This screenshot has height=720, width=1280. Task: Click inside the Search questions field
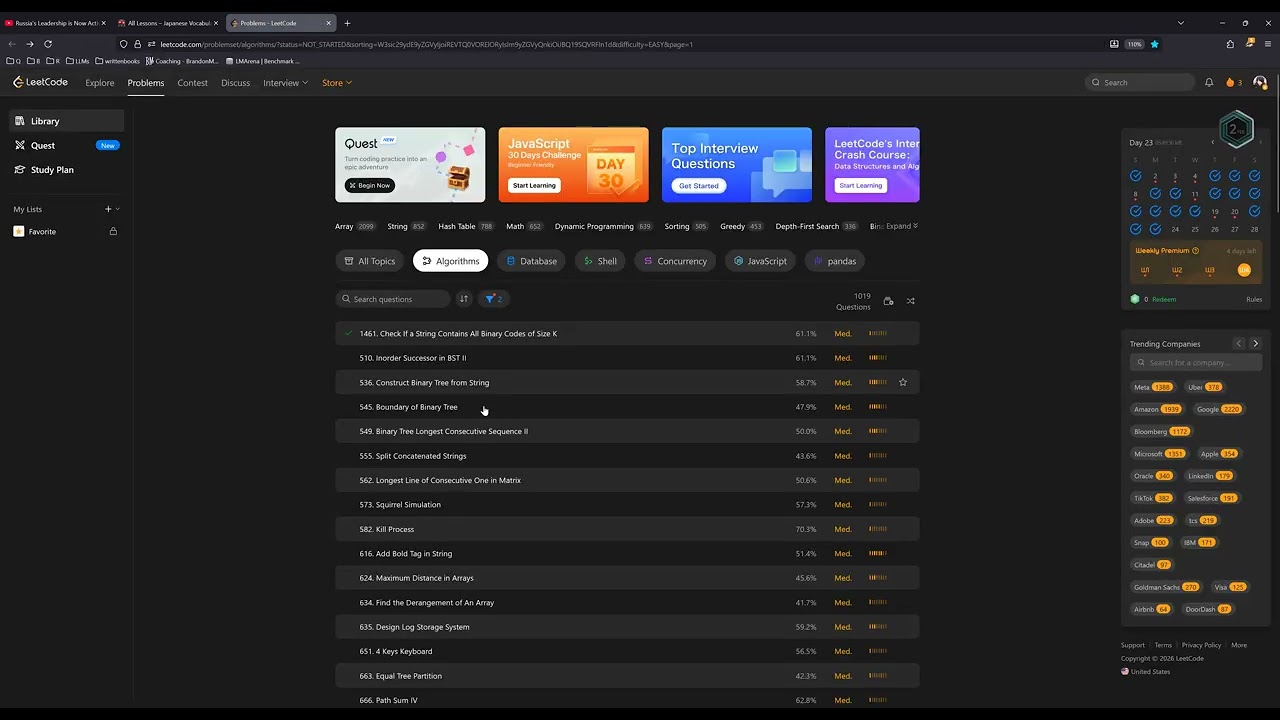(393, 299)
